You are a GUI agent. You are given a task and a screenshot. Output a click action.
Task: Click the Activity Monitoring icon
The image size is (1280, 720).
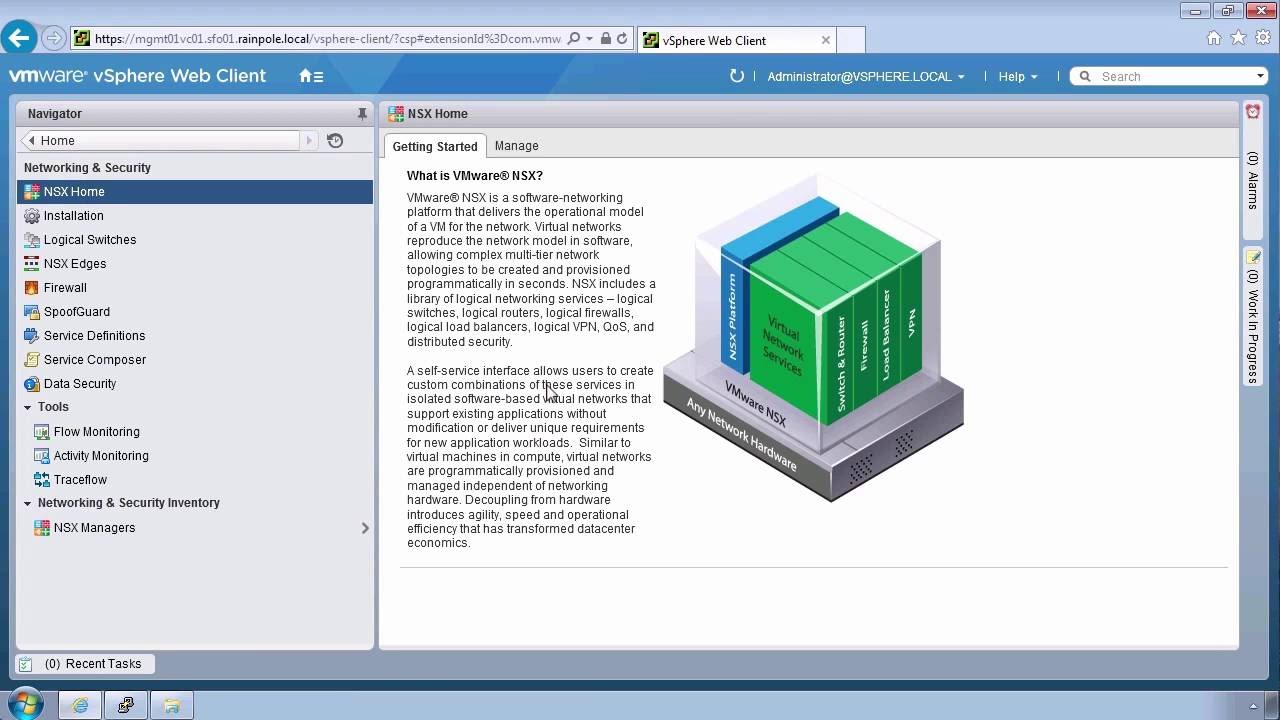(42, 456)
